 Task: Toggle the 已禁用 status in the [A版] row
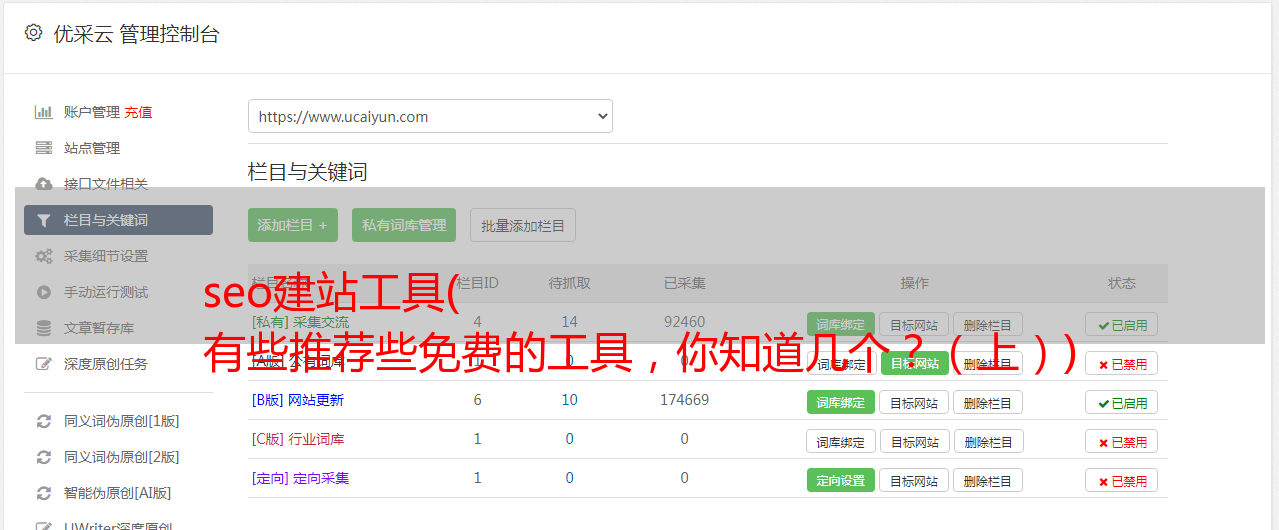tap(1122, 363)
